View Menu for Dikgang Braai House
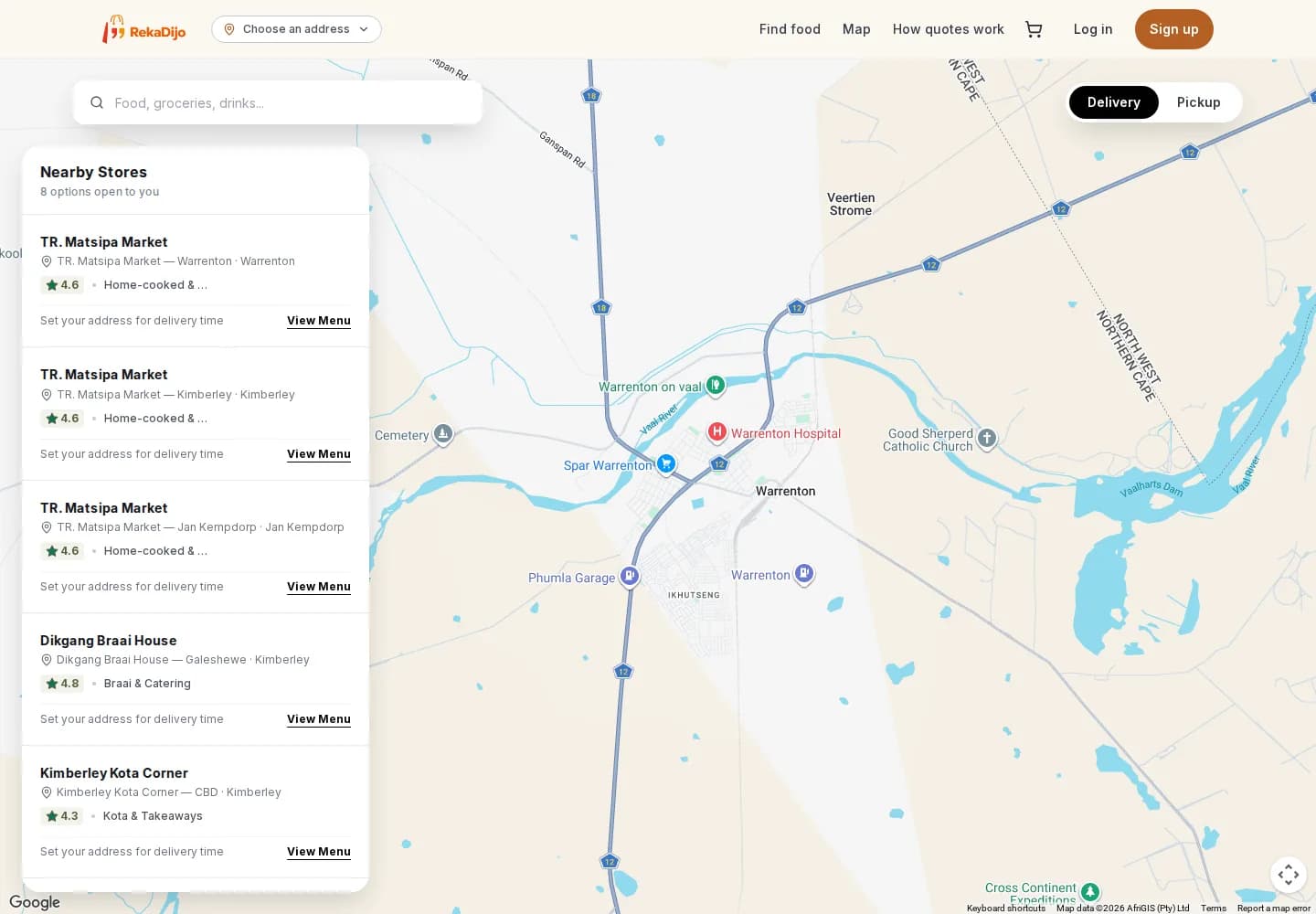The height and width of the screenshot is (914, 1316). [319, 719]
